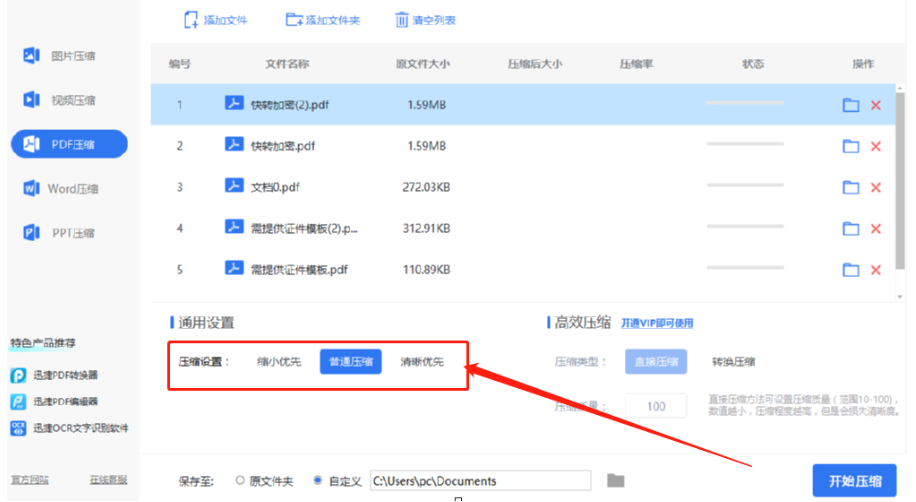
Task: Click the size value 110.89KB
Action: coord(426,270)
